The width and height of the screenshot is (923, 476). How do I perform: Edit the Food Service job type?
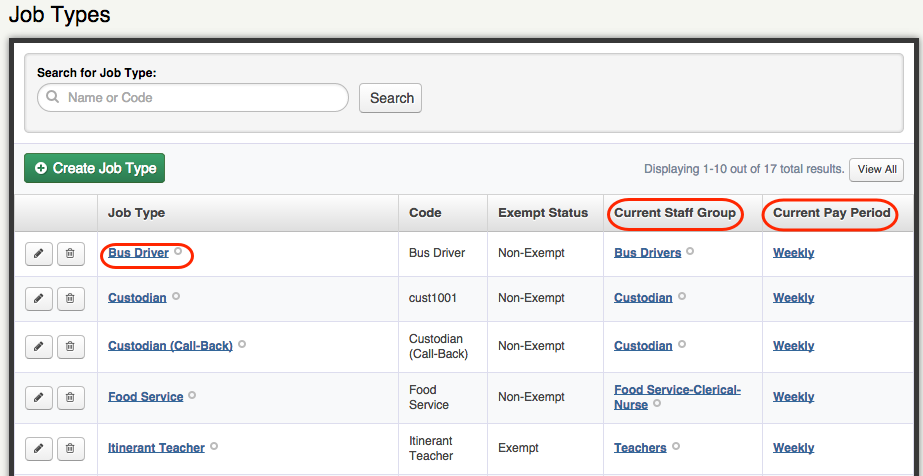pyautogui.click(x=39, y=398)
